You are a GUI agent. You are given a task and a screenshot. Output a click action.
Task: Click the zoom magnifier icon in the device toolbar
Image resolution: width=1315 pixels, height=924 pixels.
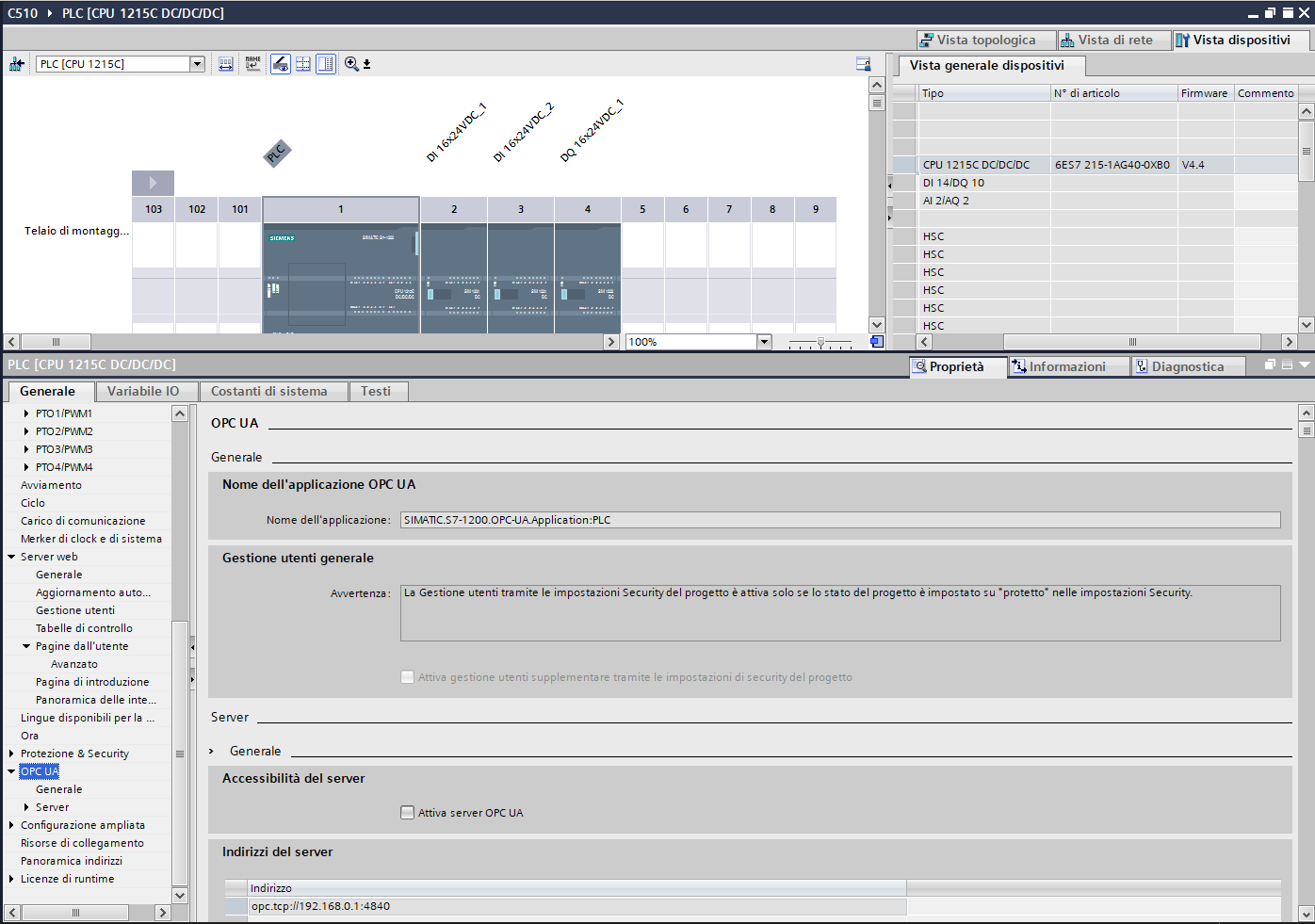click(x=351, y=64)
